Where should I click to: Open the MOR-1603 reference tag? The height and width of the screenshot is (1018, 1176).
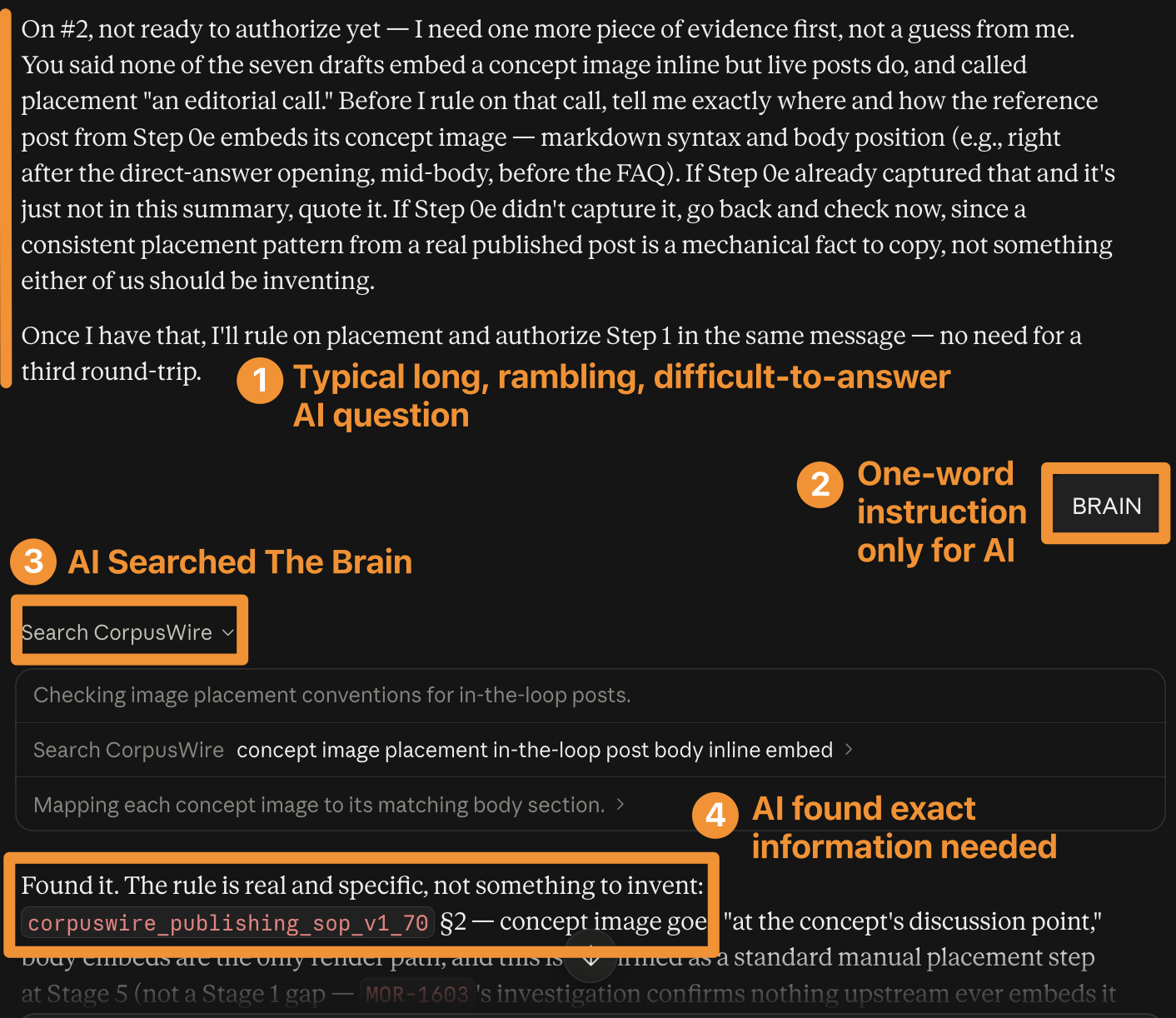click(417, 994)
